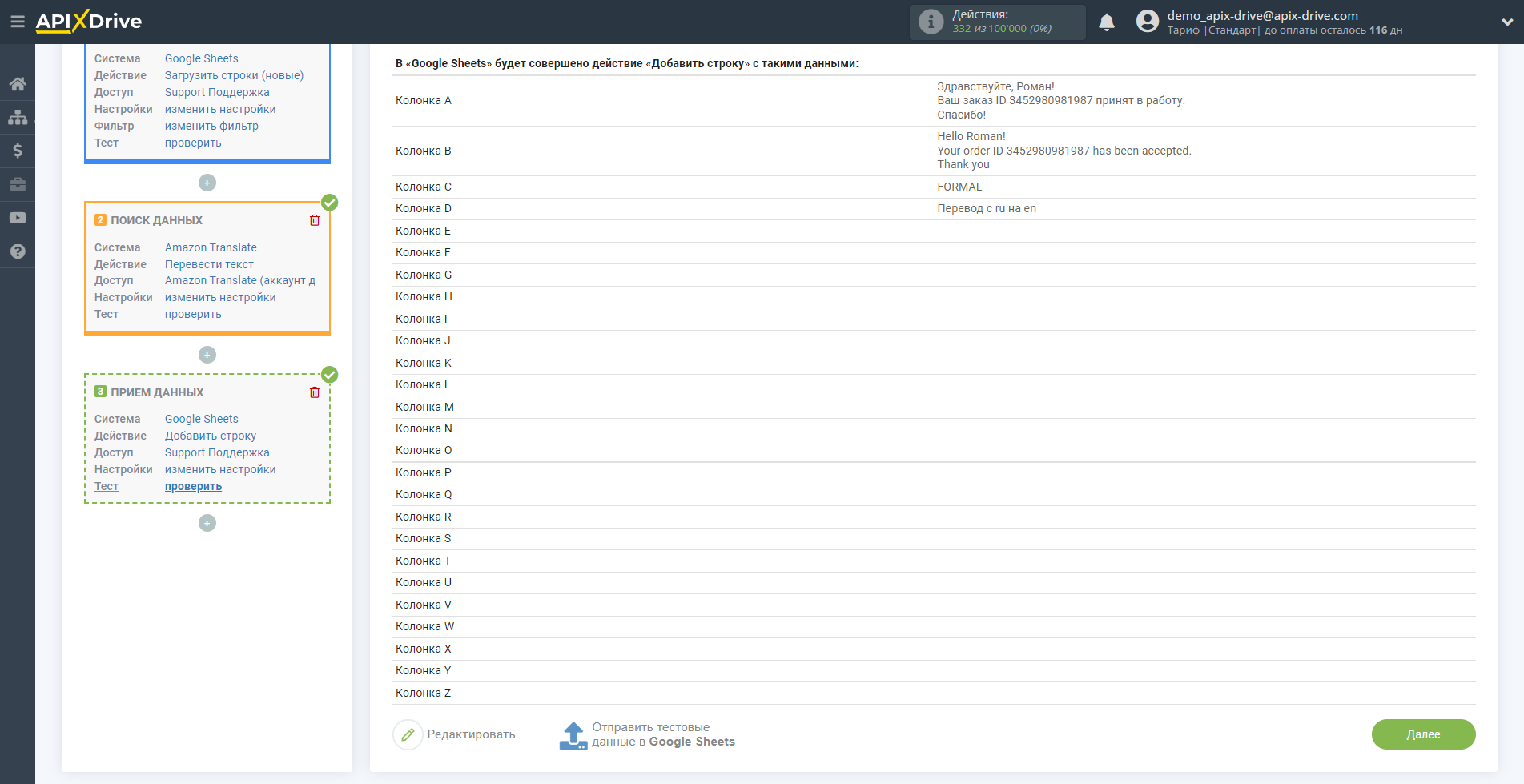Delete the Прием данных block with trash icon
This screenshot has width=1524, height=784.
coord(315,392)
